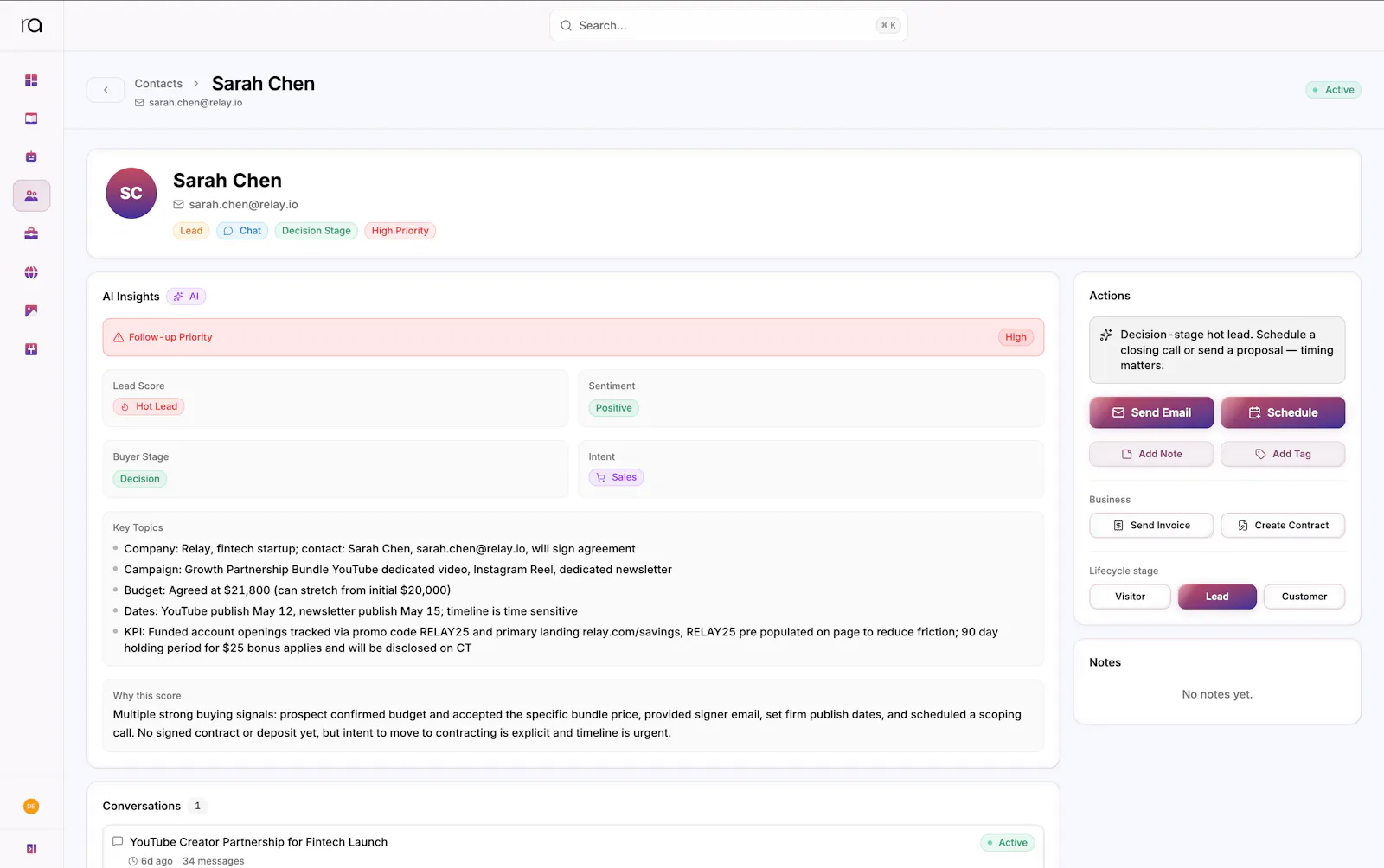Click the Chat tag bubble icon
Viewport: 1384px width, 868px height.
228,231
